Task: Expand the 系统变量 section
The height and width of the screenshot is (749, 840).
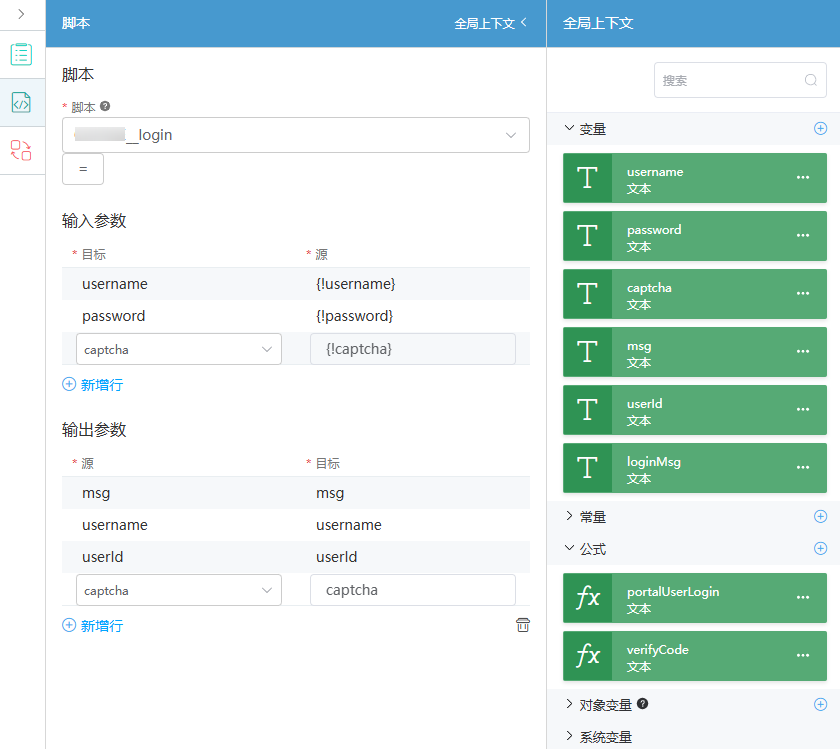Action: [569, 737]
